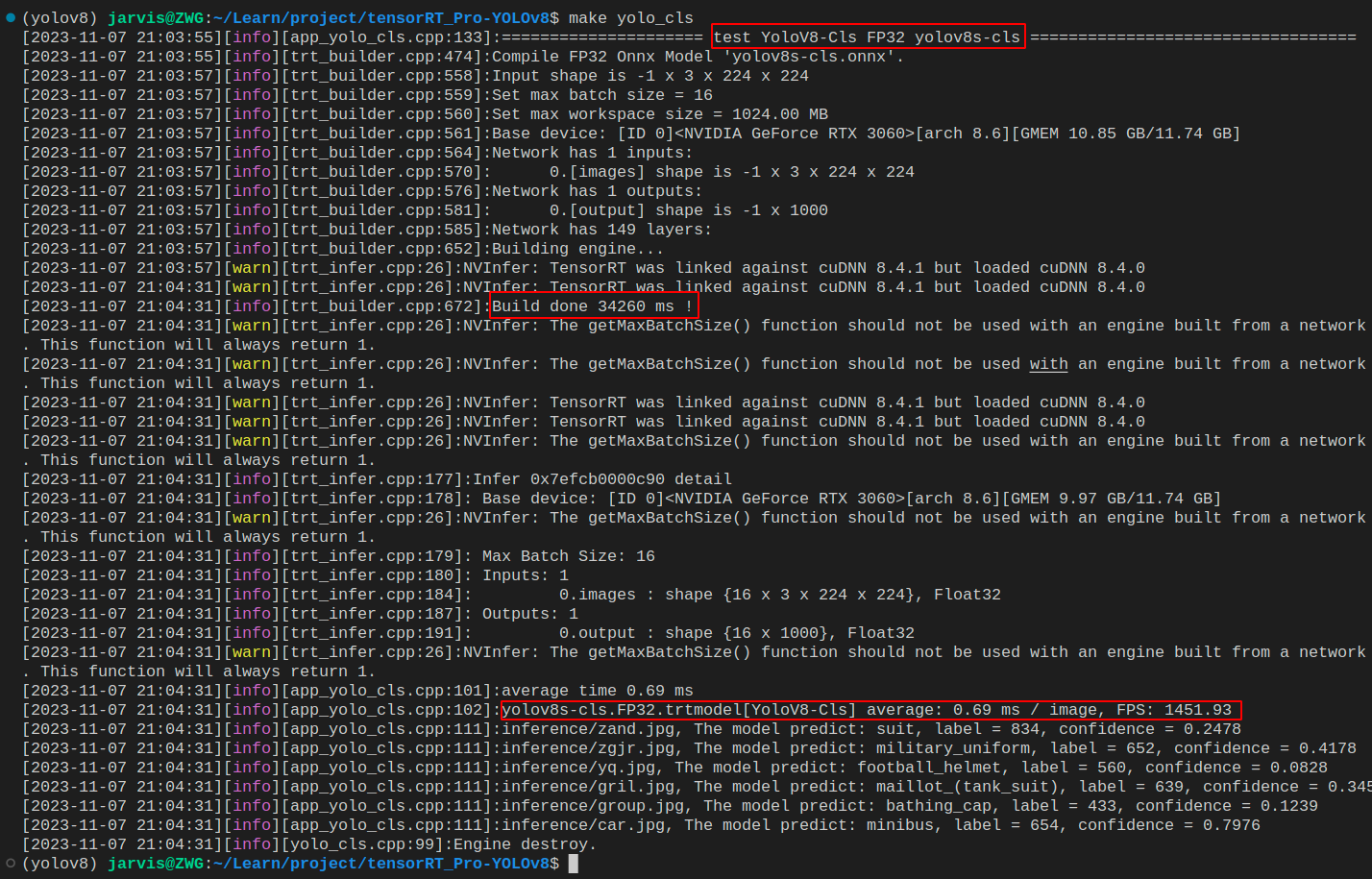Click '0.images : shape {16 x 3 x 224 x 224}, Float32'

point(780,595)
